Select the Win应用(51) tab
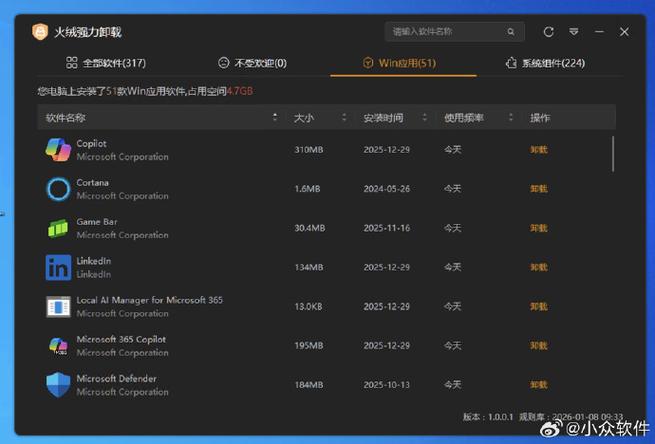Screen dimensions: 655x444 click(x=399, y=63)
